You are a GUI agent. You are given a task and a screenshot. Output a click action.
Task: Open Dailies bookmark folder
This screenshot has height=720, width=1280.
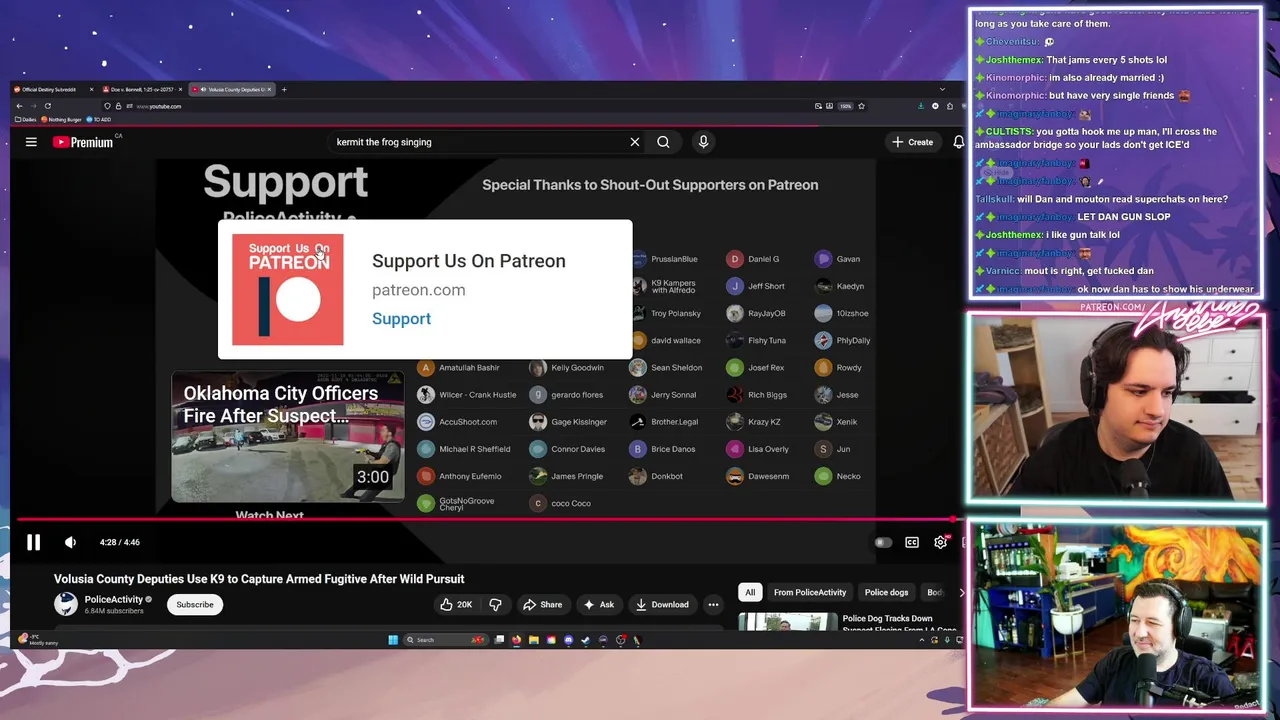click(x=26, y=119)
